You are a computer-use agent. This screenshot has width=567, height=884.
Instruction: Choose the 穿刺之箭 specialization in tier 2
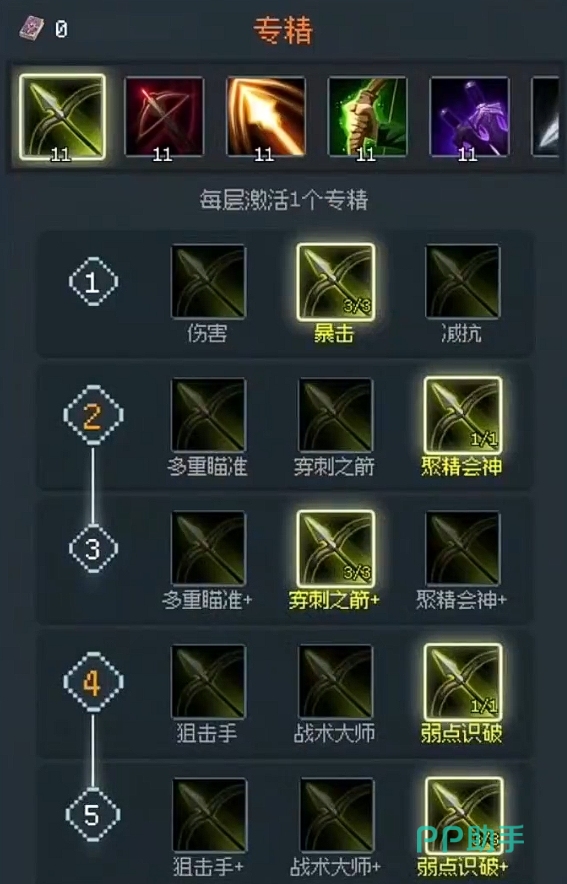click(x=335, y=415)
